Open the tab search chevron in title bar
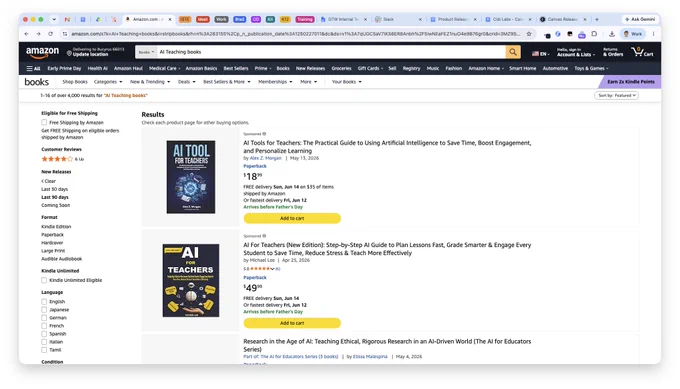680x389 pixels. click(54, 20)
